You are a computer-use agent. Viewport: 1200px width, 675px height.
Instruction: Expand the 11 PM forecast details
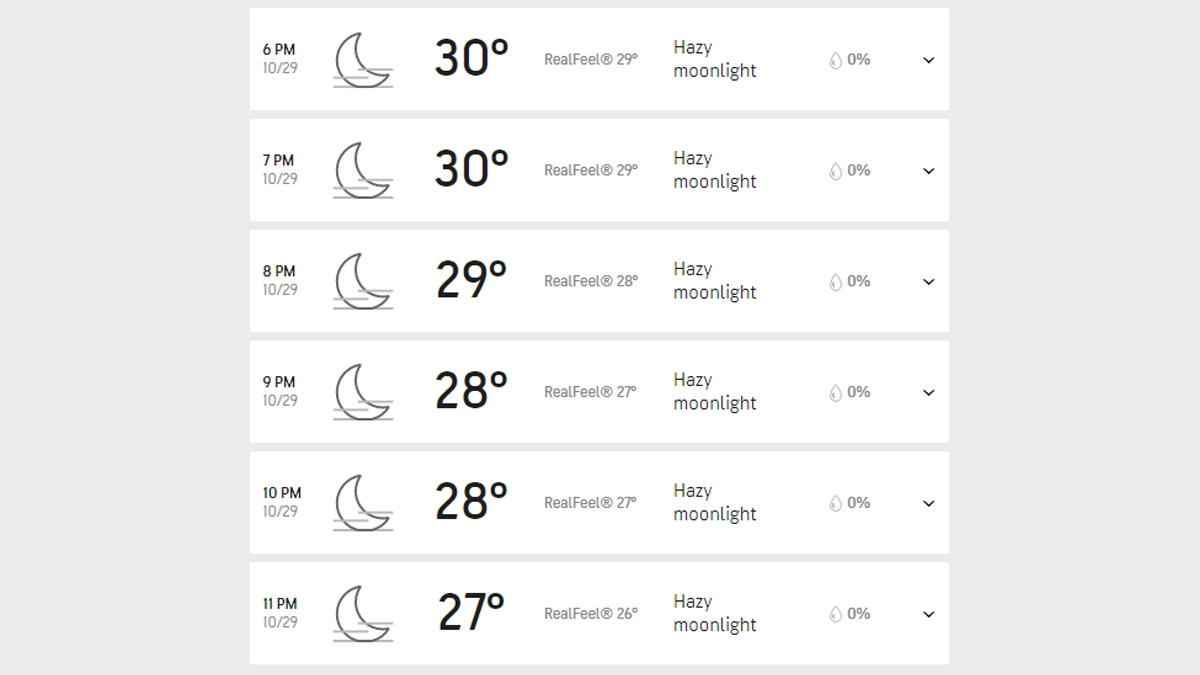click(928, 615)
